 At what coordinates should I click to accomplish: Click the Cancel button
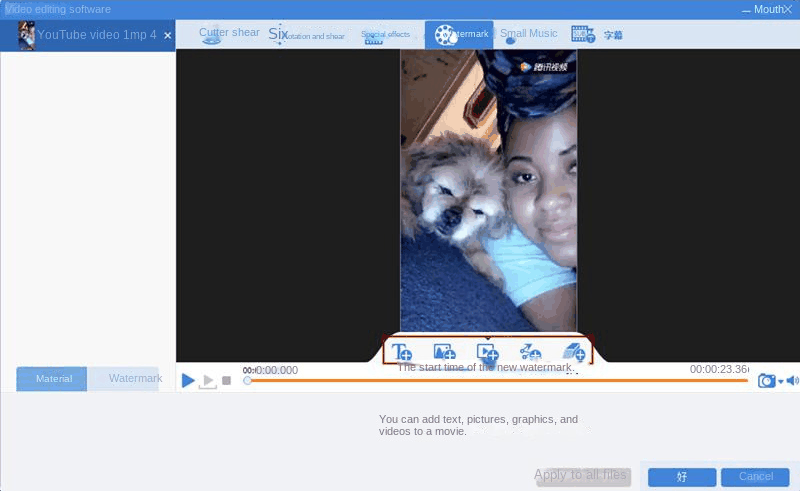[755, 477]
